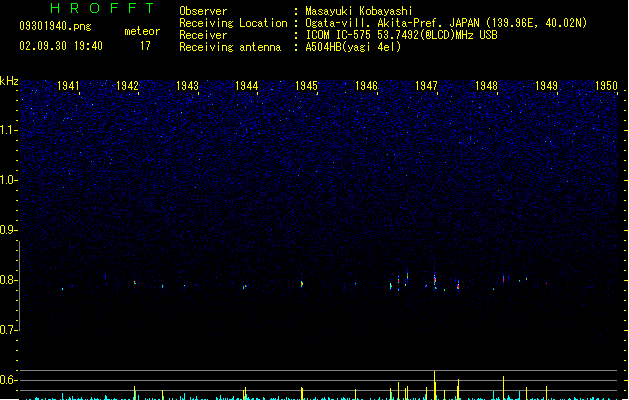
Task: Click the HROFFT title text
Action: click(x=103, y=8)
